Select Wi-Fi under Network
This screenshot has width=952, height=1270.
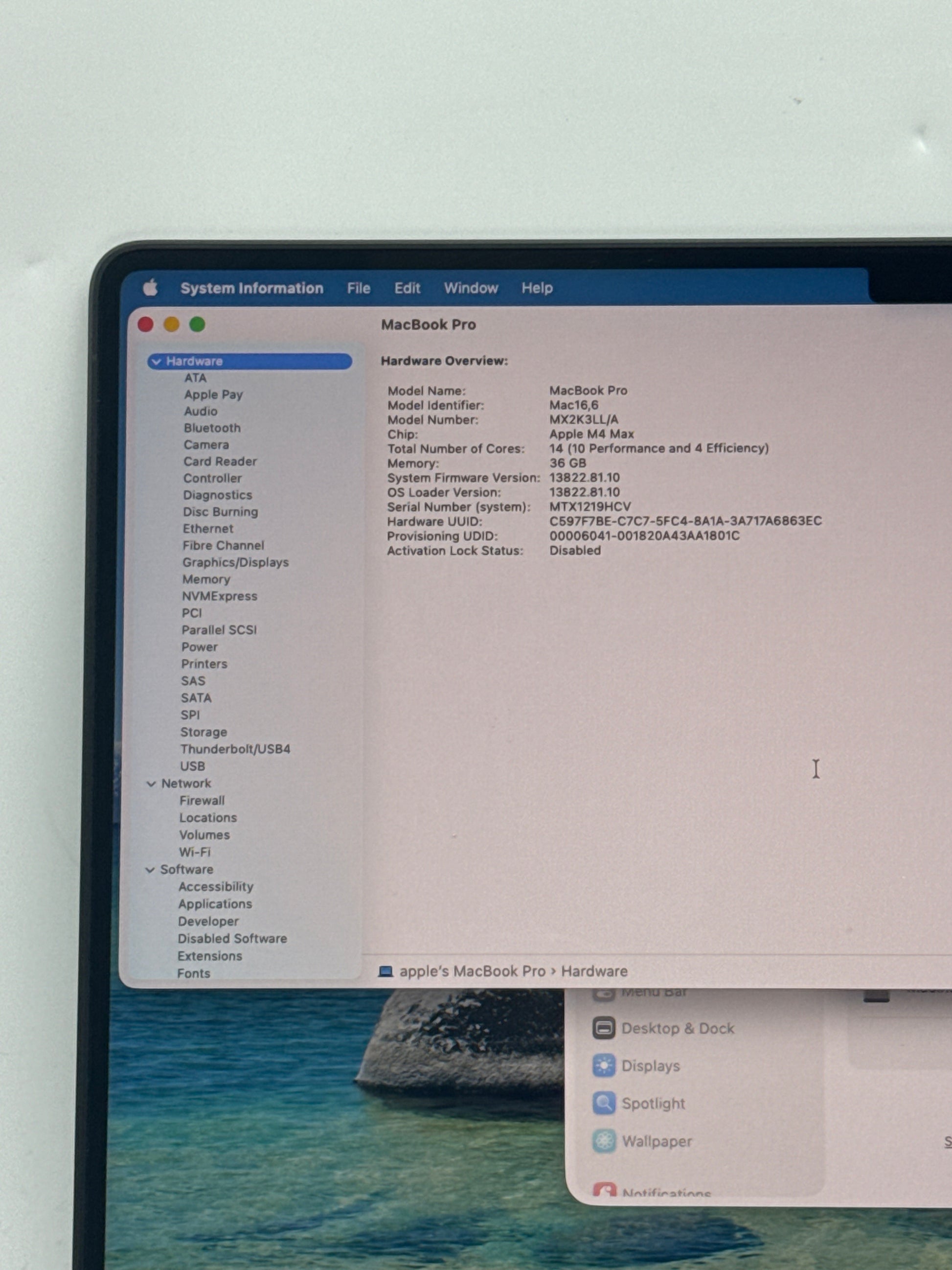coord(195,852)
